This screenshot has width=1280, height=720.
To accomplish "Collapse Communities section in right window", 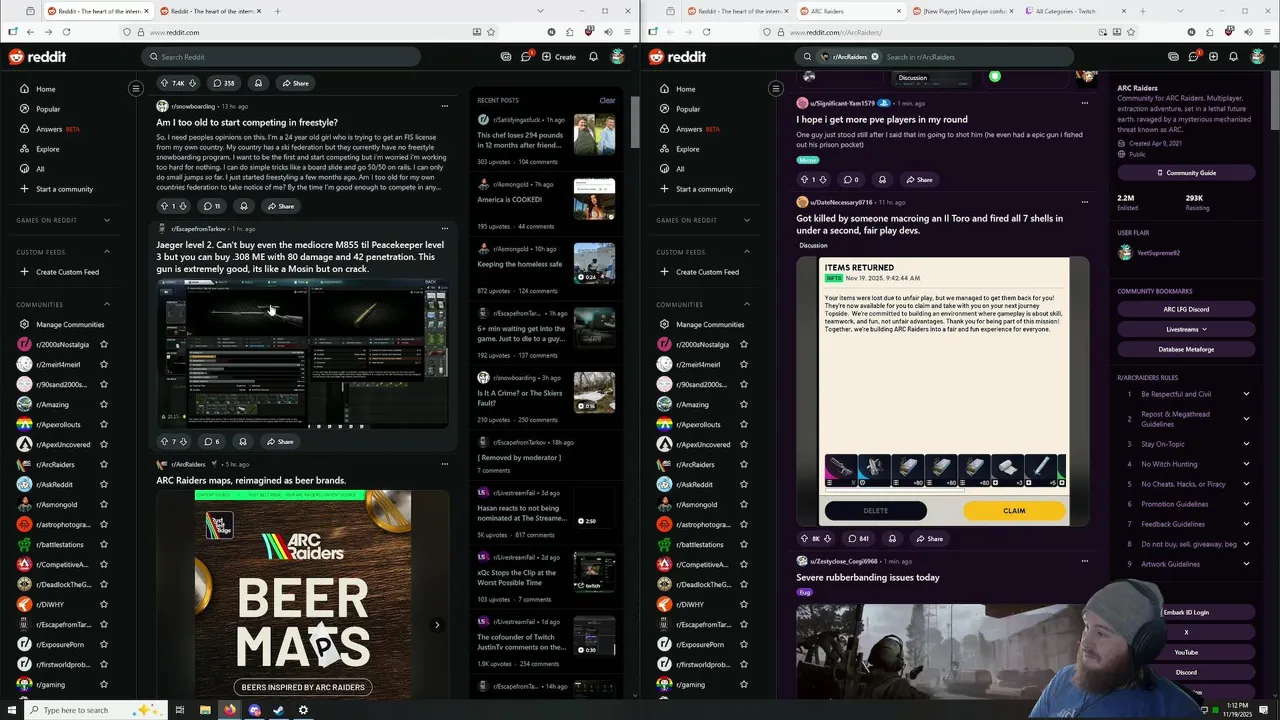I will click(747, 304).
